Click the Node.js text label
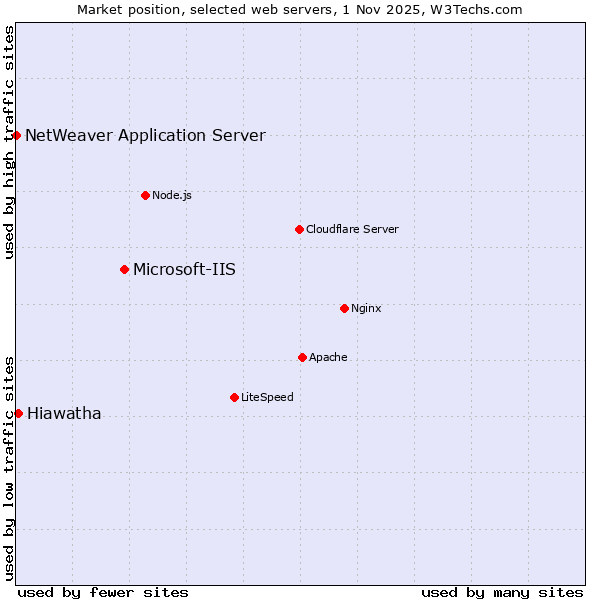The width and height of the screenshot is (600, 600). [172, 195]
